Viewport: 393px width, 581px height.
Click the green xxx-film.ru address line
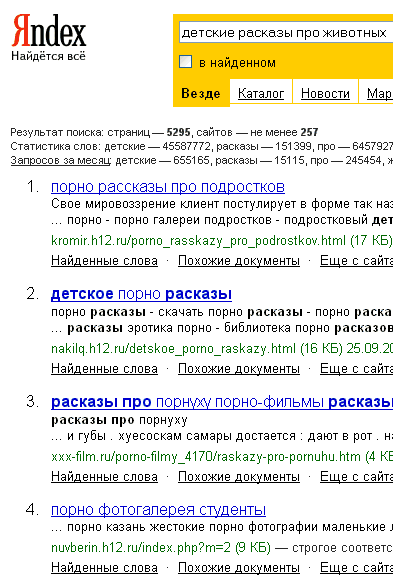click(222, 456)
